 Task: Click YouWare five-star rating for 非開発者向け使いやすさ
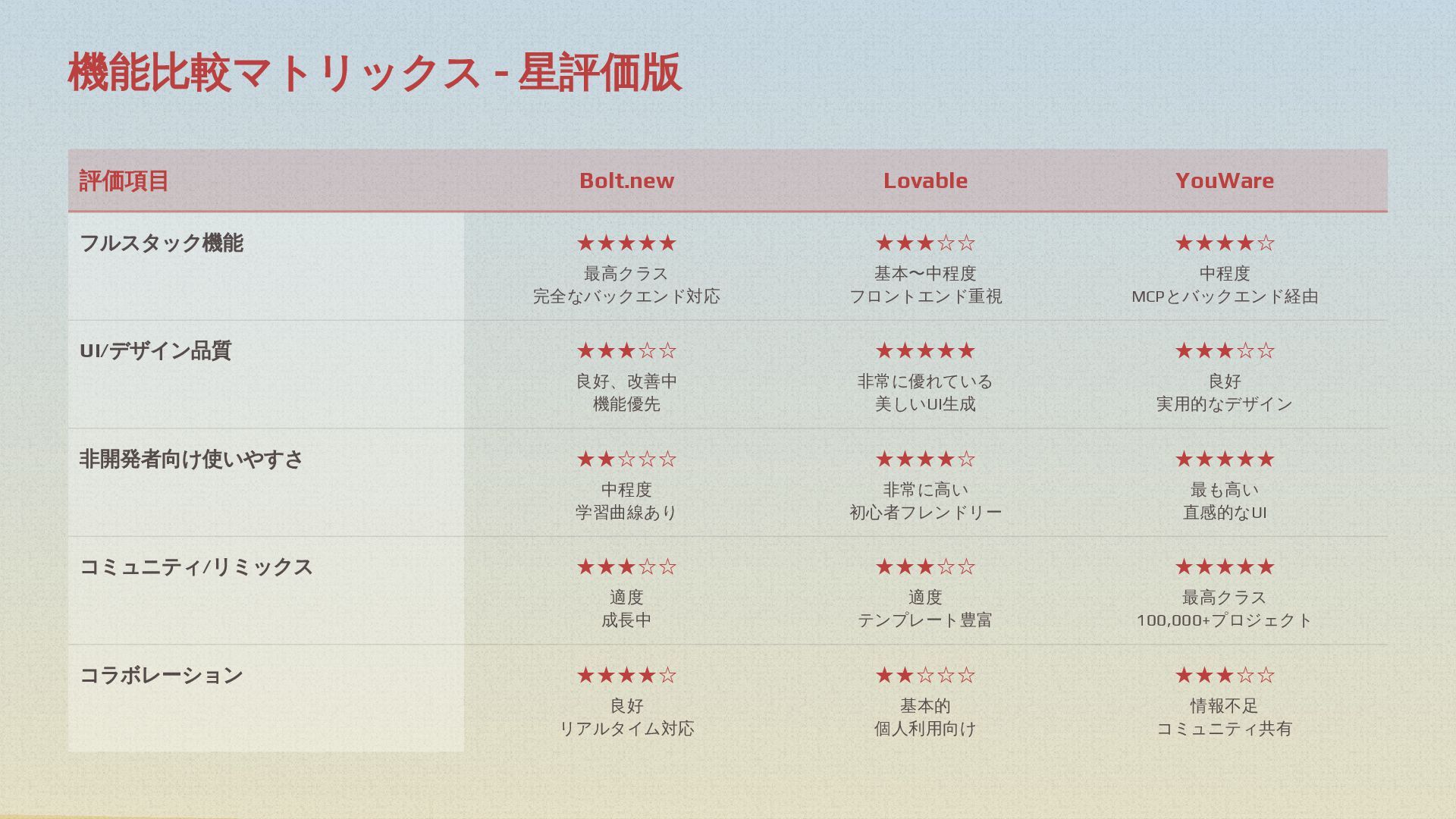(x=1224, y=459)
